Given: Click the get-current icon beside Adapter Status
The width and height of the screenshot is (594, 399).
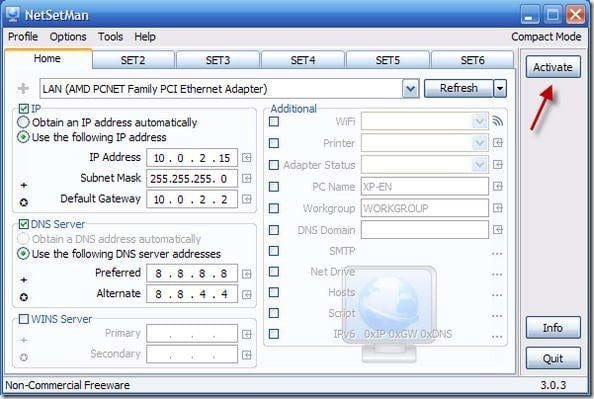Looking at the screenshot, I should 498,164.
